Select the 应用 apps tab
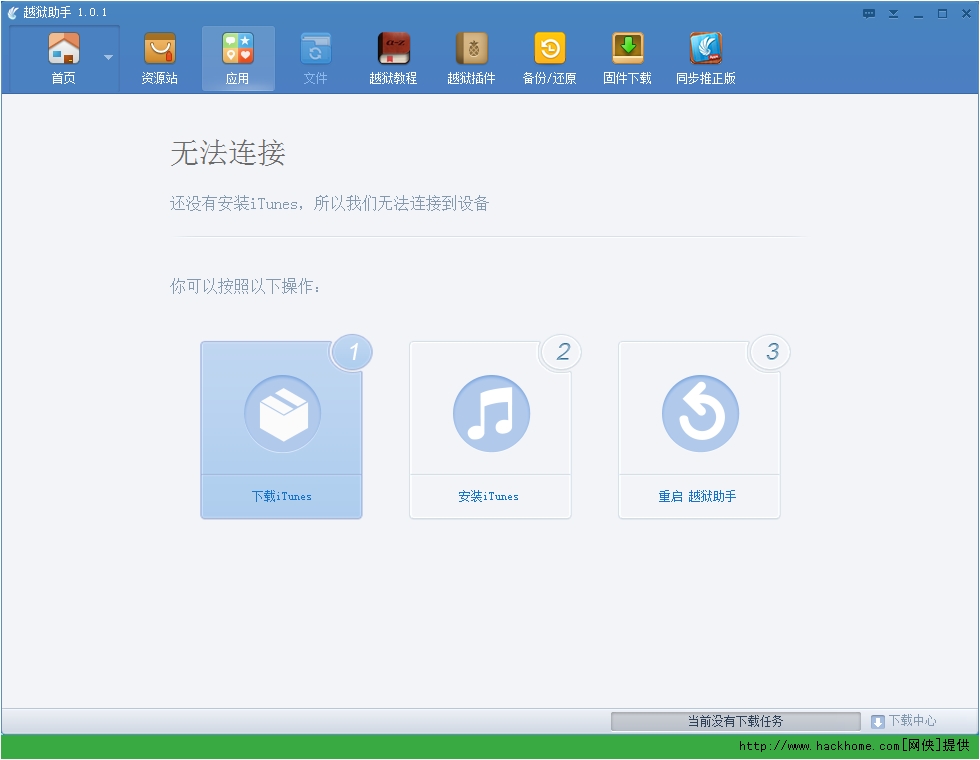The width and height of the screenshot is (980, 760). (x=238, y=59)
